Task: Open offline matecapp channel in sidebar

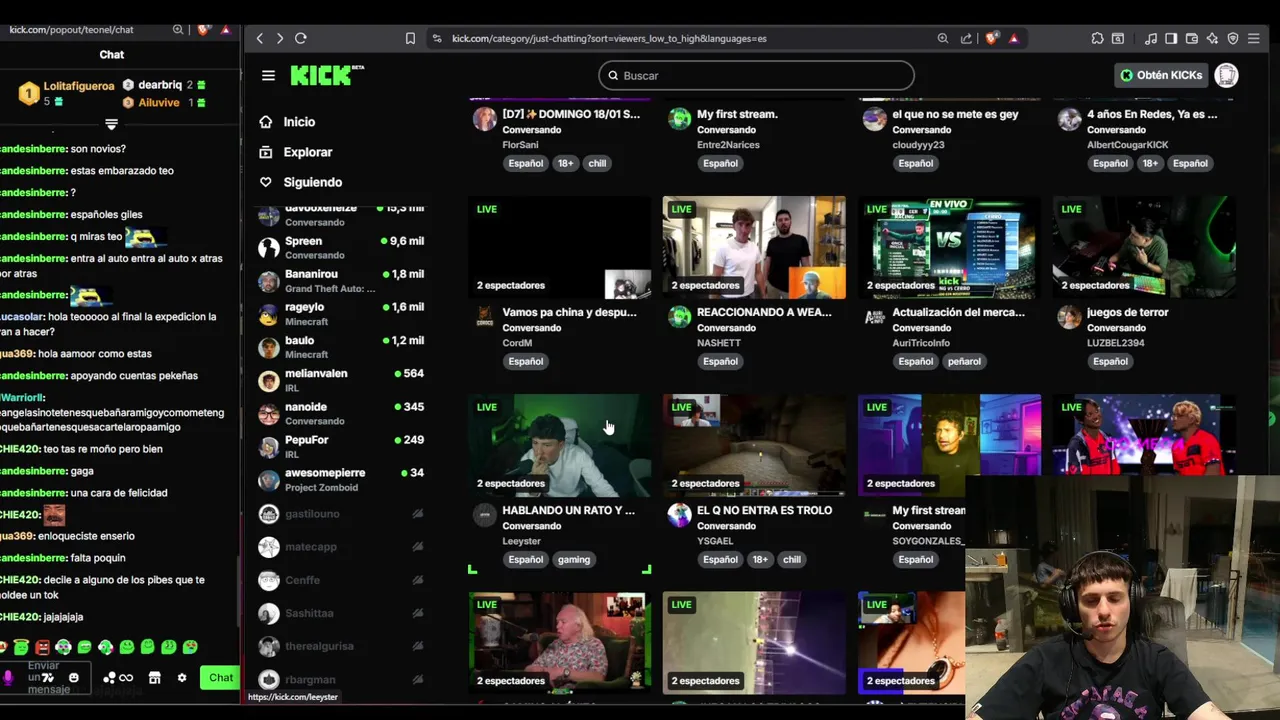Action: point(341,547)
